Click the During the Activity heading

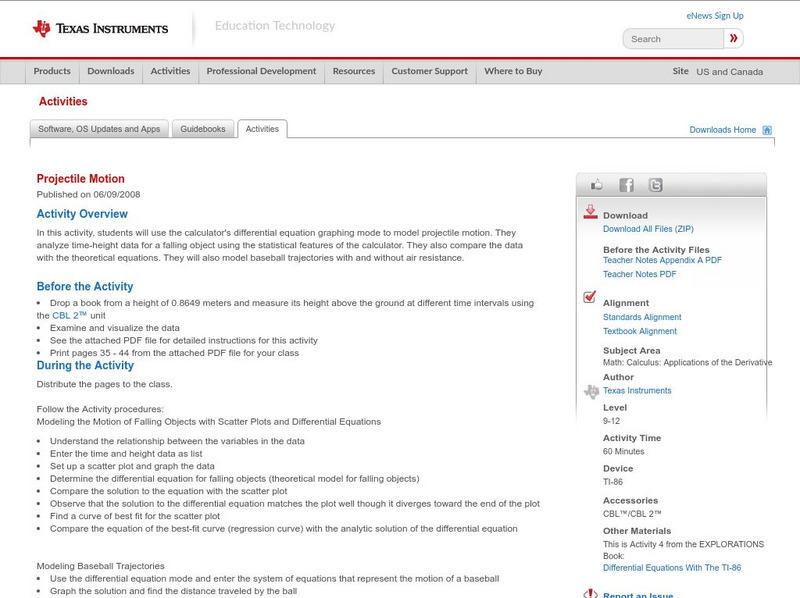pyautogui.click(x=85, y=365)
